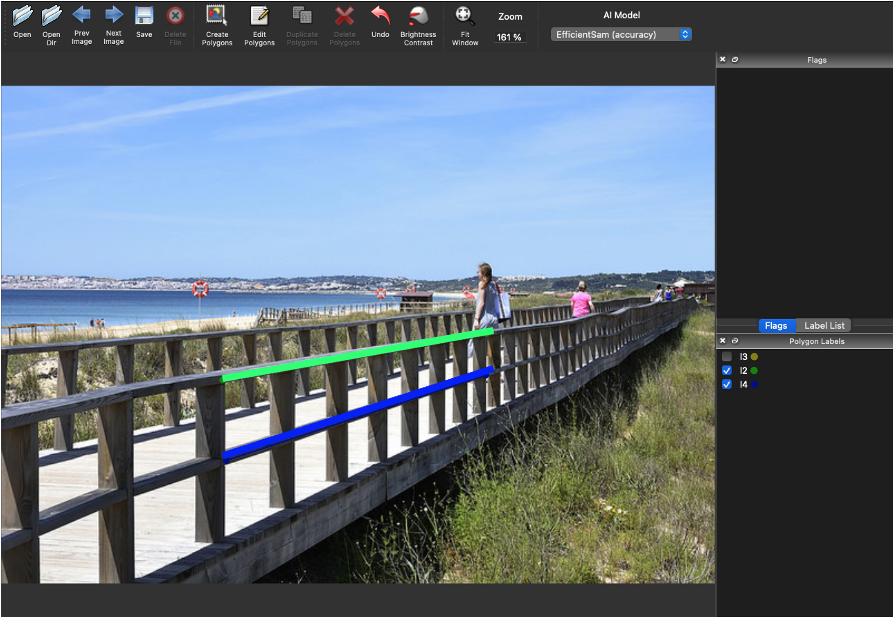The height and width of the screenshot is (617, 894).
Task: Select the Flags tab
Action: pos(776,325)
